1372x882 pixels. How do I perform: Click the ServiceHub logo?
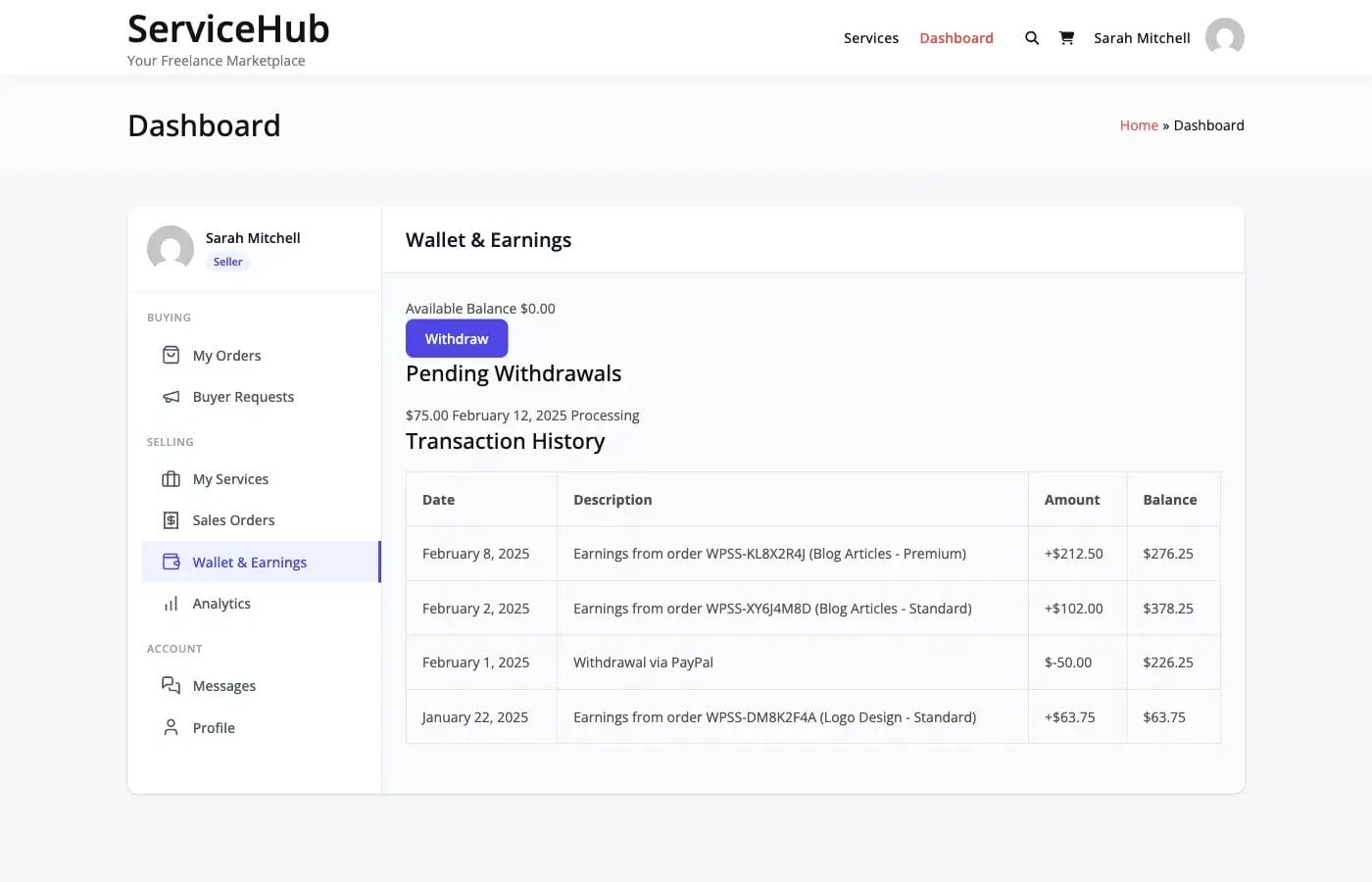(x=228, y=28)
